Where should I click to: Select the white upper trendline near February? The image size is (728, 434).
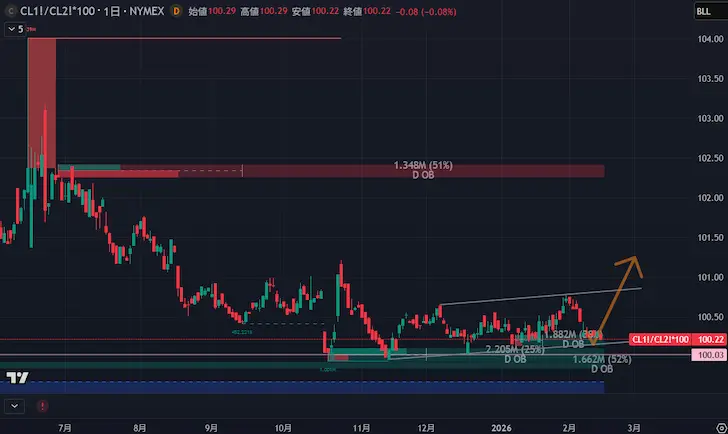click(x=600, y=292)
